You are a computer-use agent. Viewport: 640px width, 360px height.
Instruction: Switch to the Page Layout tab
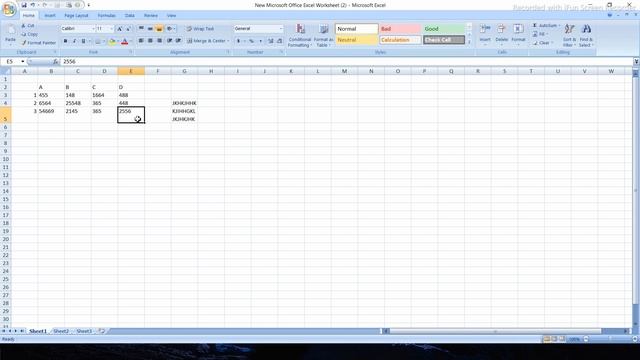point(76,16)
